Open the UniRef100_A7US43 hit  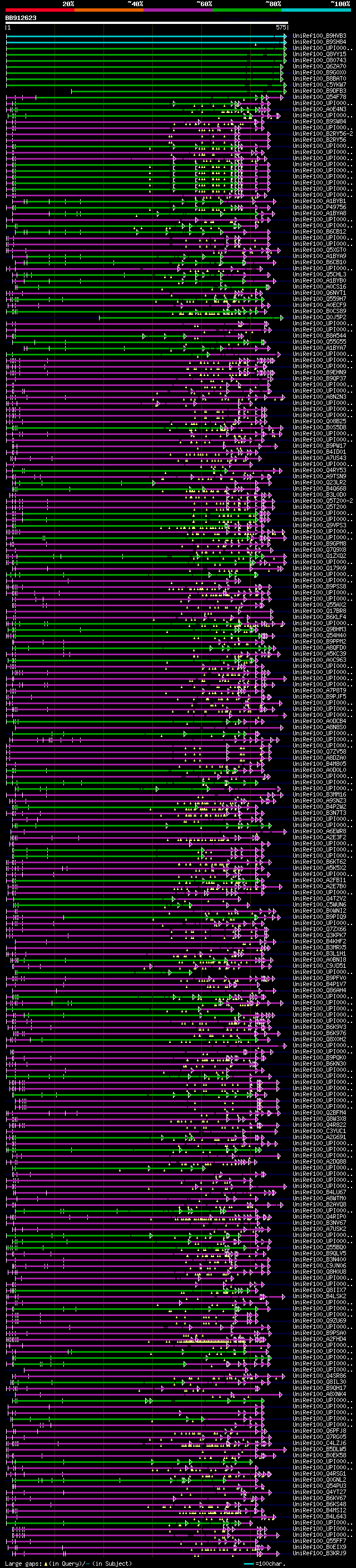(319, 458)
